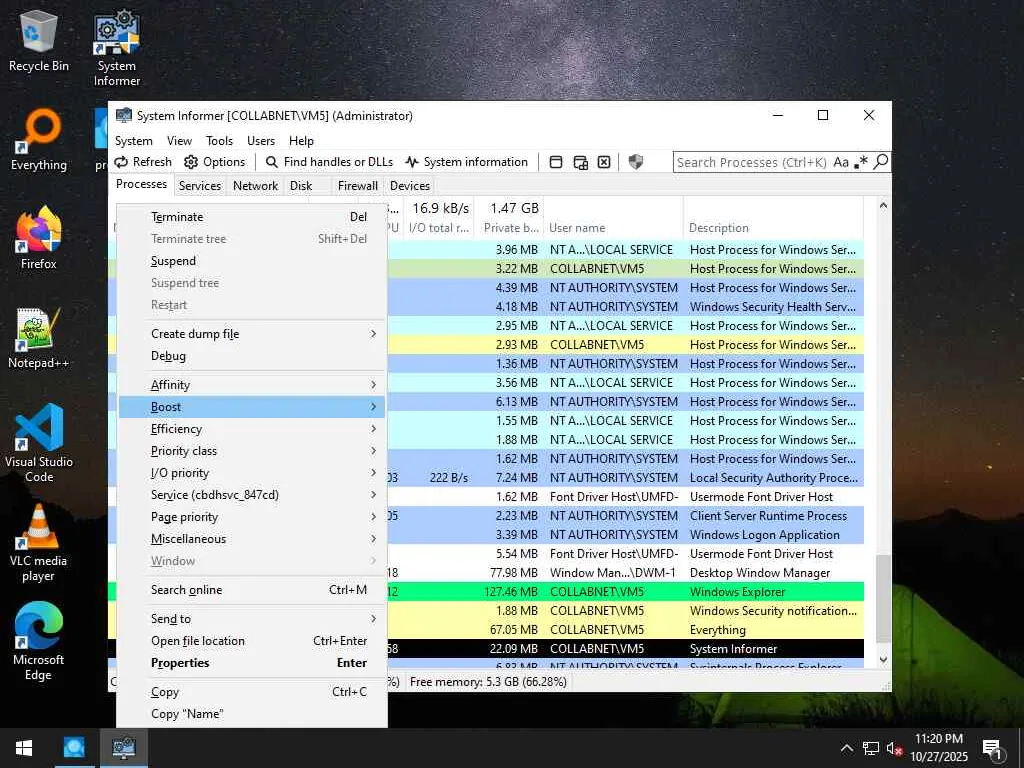Select System Informer desktop shortcut
This screenshot has width=1024, height=768.
pos(117,48)
